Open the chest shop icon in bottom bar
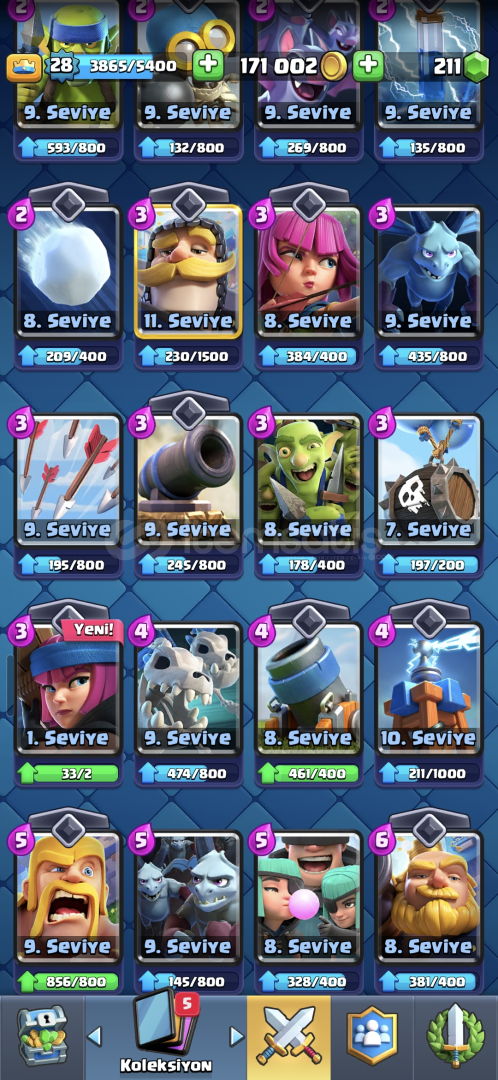This screenshot has width=498, height=1080. coord(42,1037)
